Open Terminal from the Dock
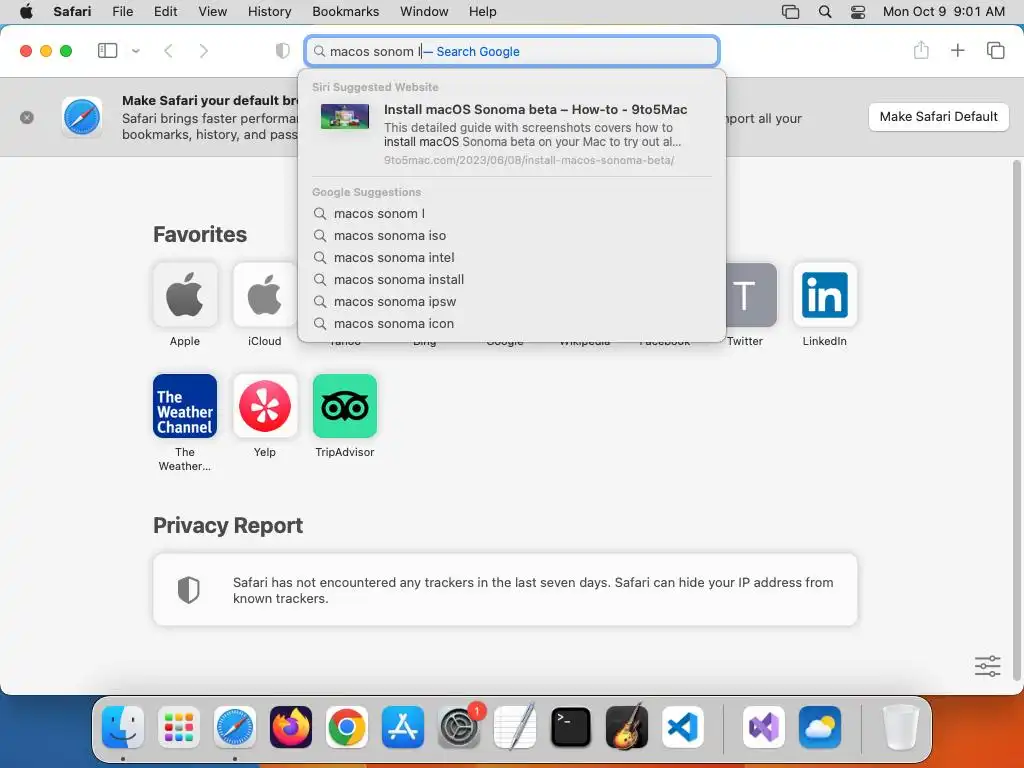1024x768 pixels. tap(571, 727)
